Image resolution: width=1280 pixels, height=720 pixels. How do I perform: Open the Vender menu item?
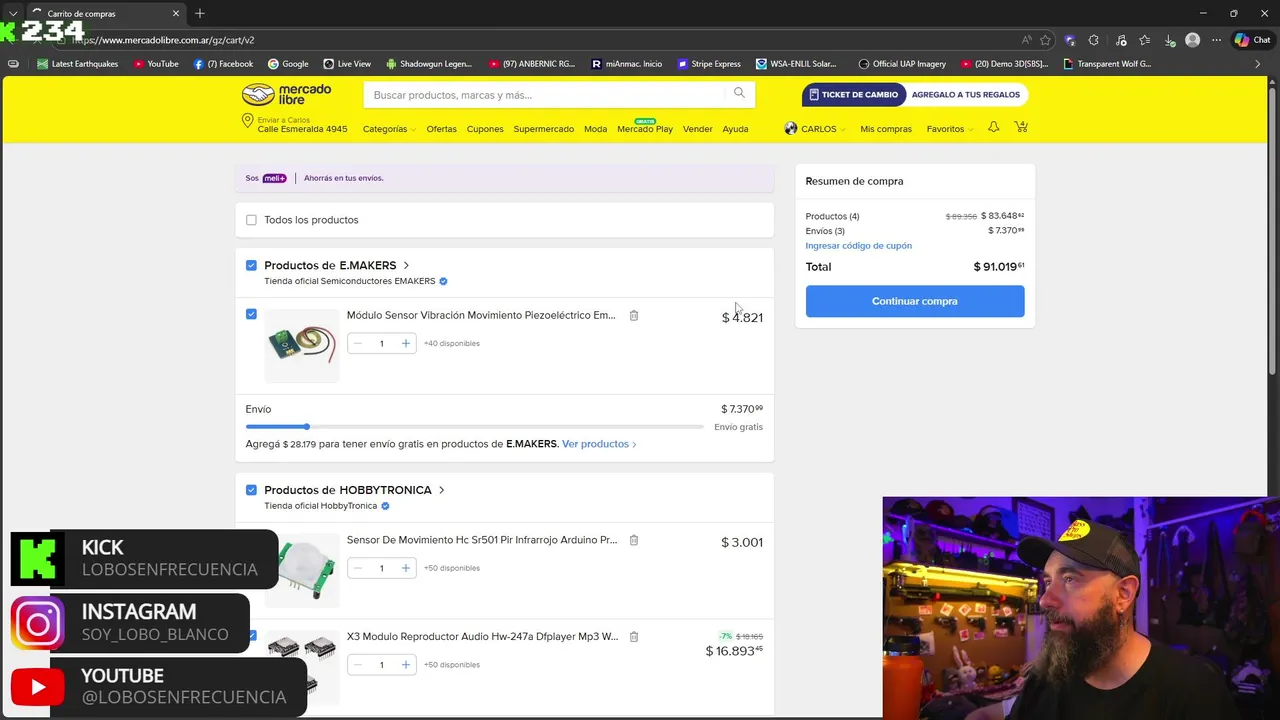click(698, 129)
